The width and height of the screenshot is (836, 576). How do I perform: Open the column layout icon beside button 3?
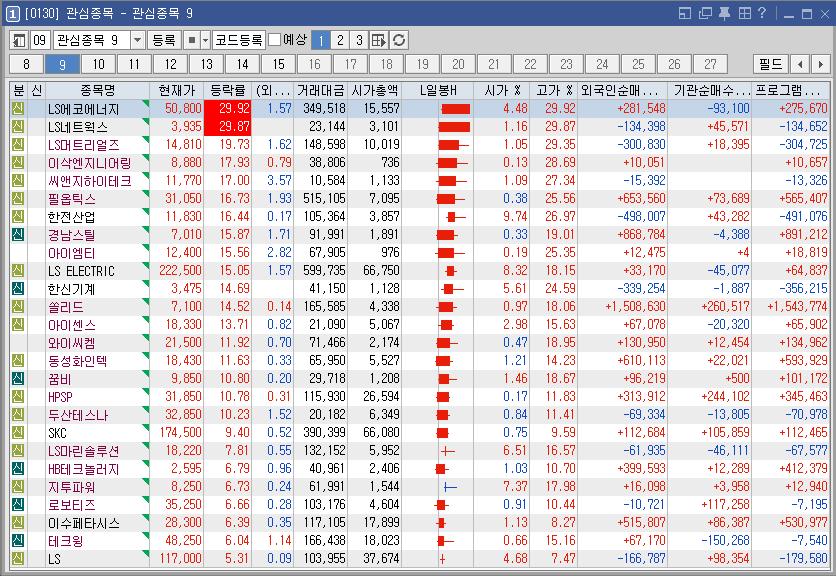[x=379, y=40]
